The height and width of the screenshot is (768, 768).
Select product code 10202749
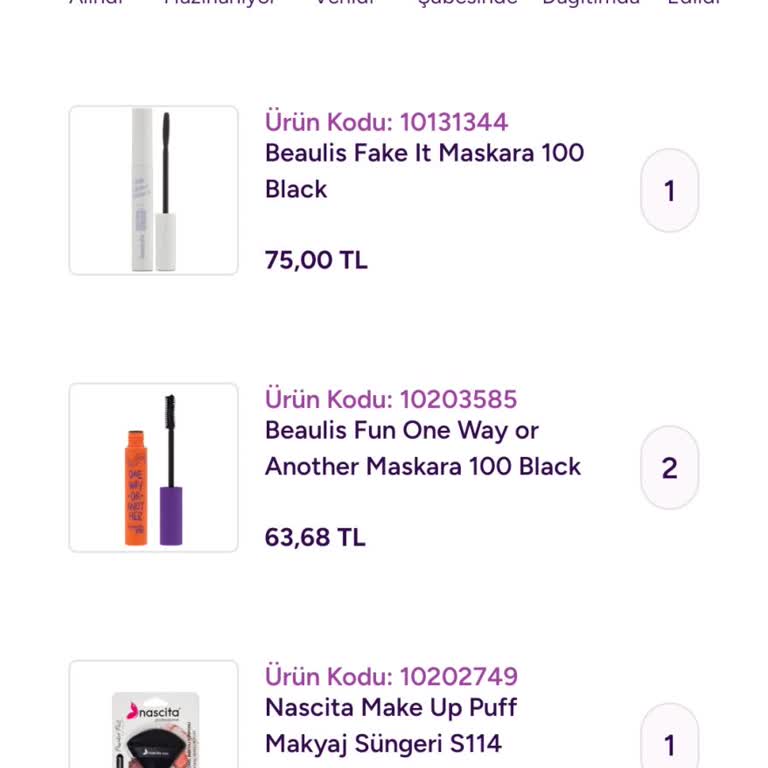[391, 676]
